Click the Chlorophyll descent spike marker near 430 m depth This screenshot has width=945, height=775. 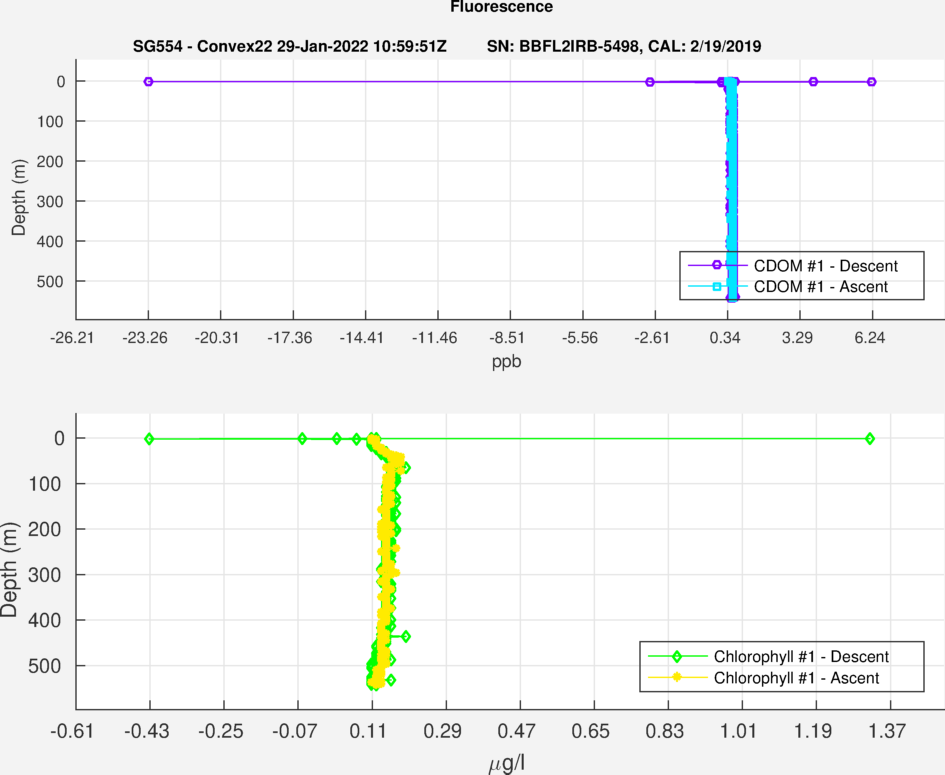click(x=406, y=636)
